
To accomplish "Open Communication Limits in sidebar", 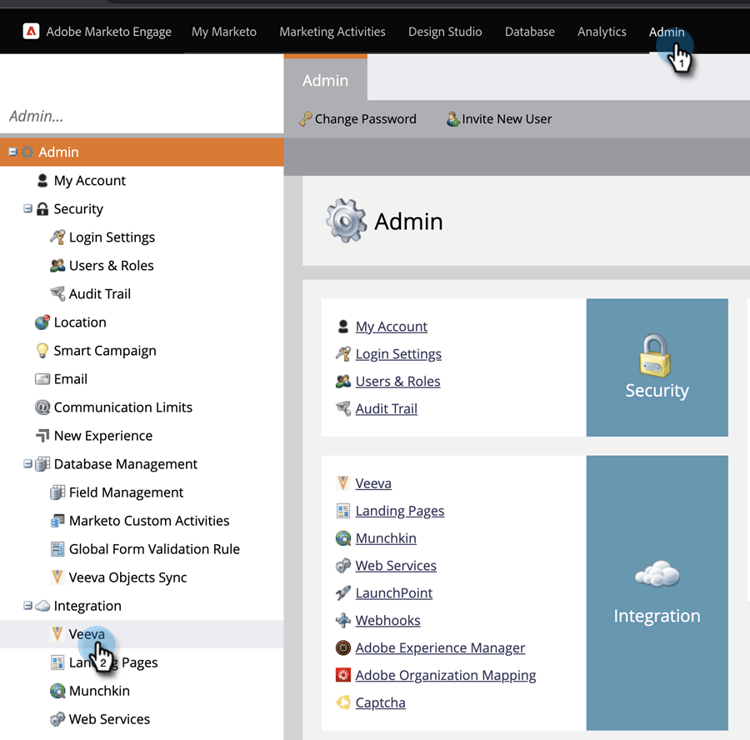I will click(x=123, y=407).
